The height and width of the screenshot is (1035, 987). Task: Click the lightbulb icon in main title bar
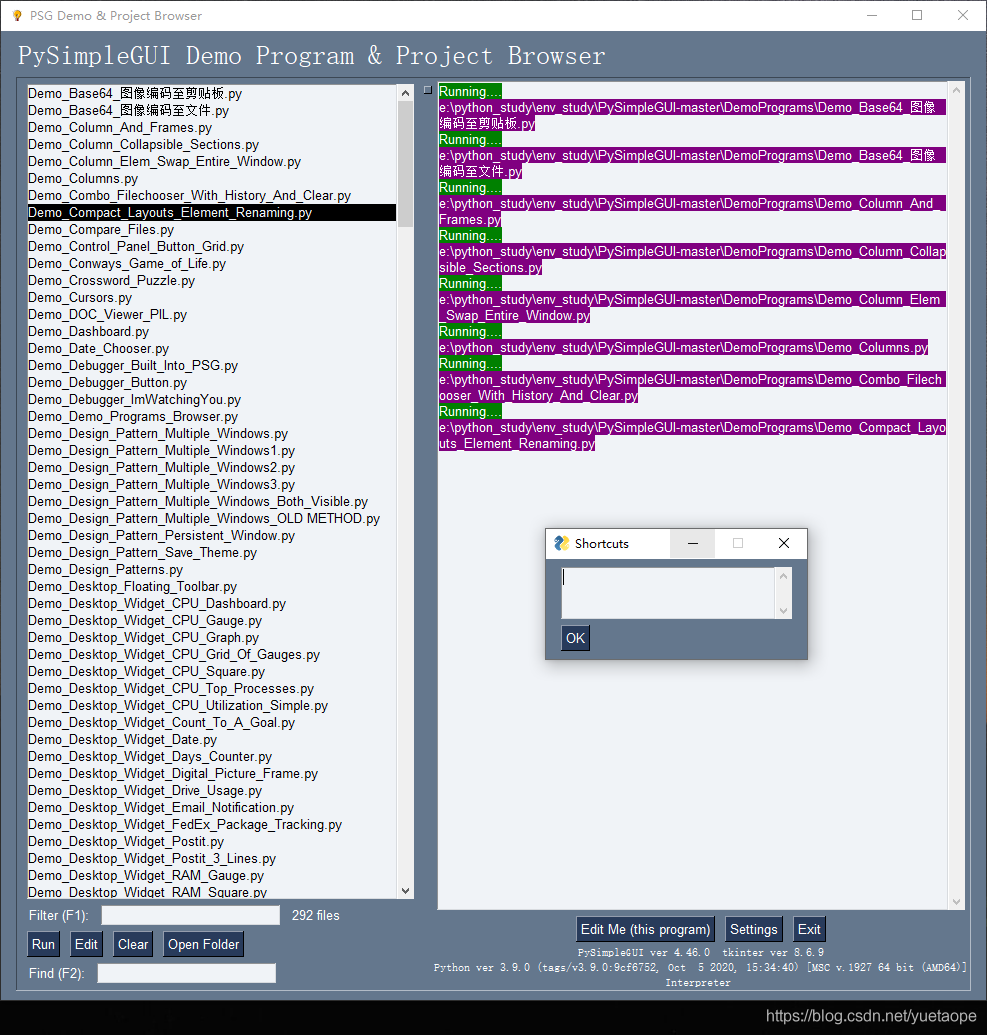[x=17, y=15]
